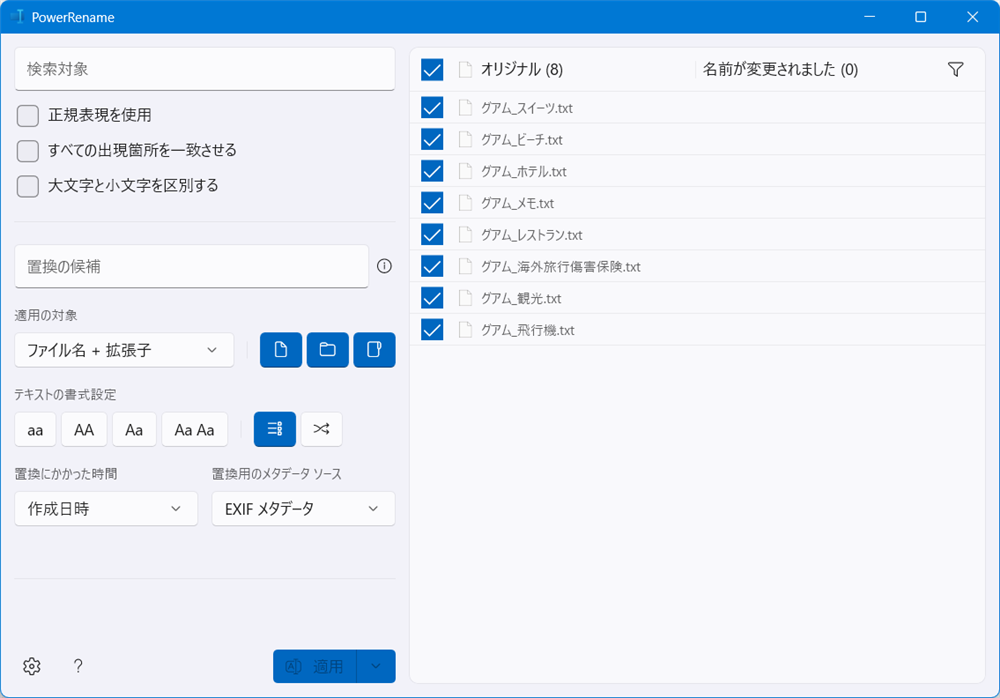This screenshot has width=1000, height=698.
Task: Click the include files icon
Action: click(x=280, y=350)
